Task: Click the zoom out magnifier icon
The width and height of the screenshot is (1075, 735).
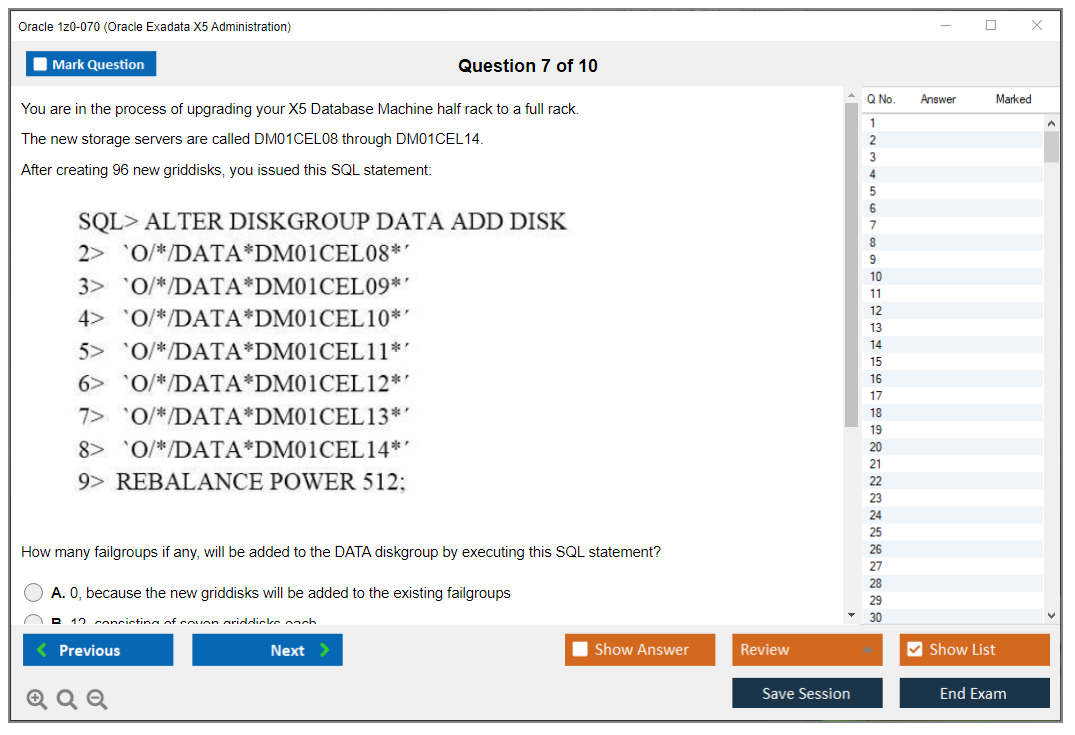Action: point(97,700)
